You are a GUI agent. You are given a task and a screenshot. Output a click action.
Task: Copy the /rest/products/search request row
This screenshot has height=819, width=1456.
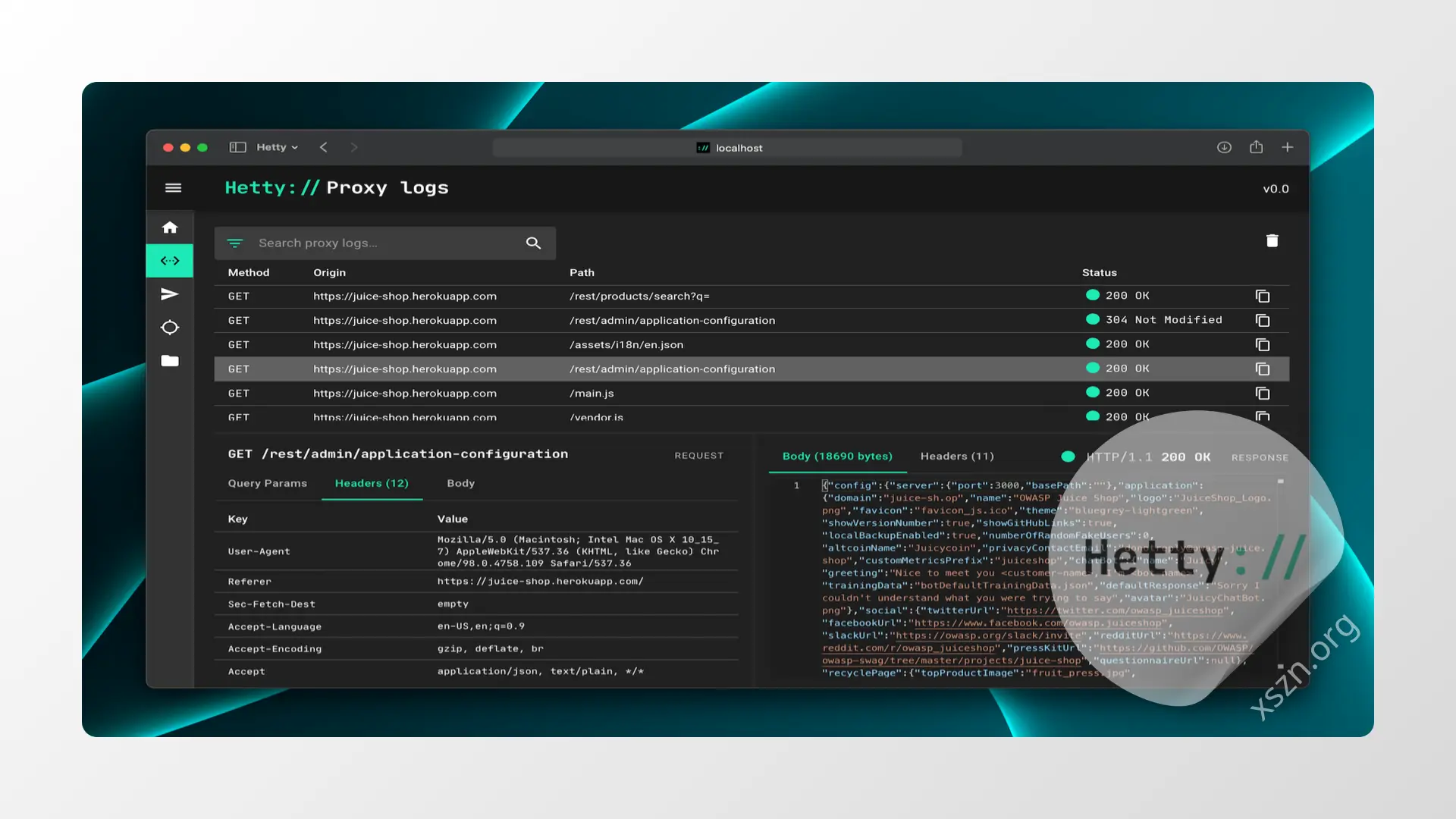[x=1263, y=296]
